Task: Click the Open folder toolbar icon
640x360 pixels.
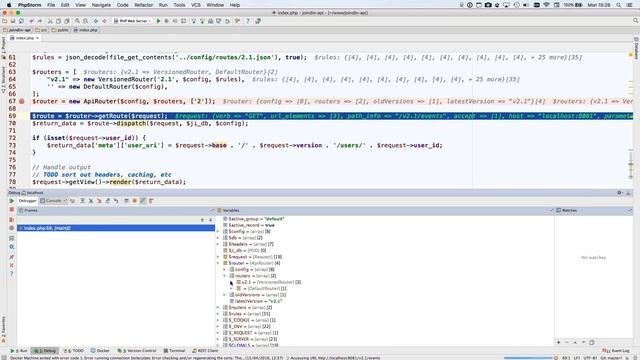Action: point(5,21)
